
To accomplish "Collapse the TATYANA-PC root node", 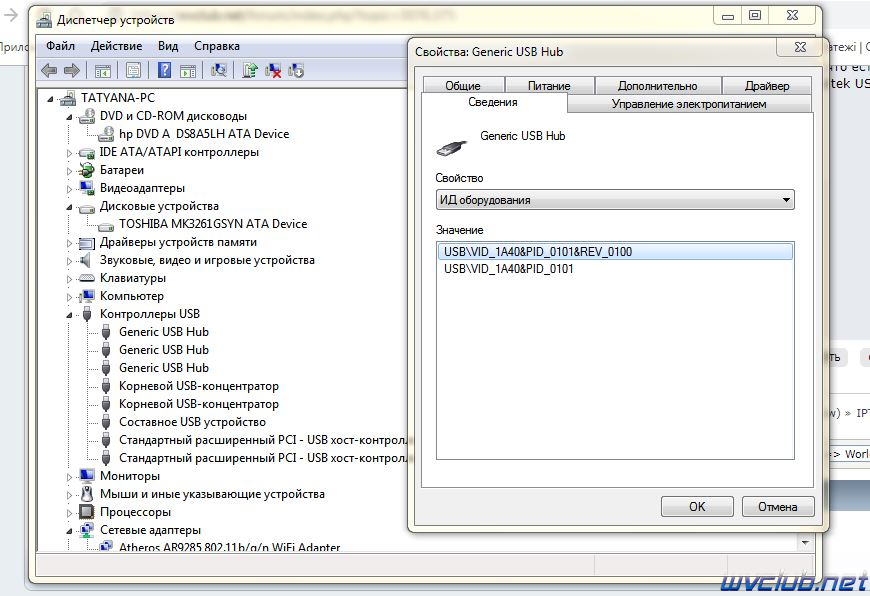I will pyautogui.click(x=50, y=99).
